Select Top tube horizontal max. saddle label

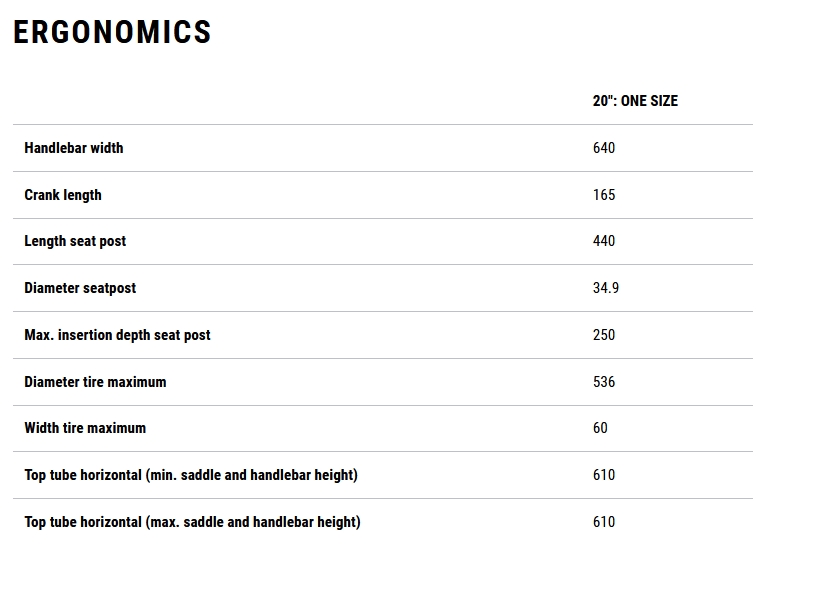point(192,522)
